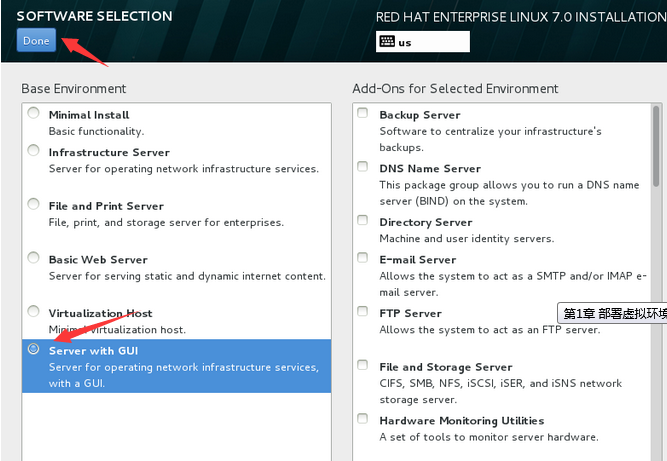Click the 'Backup Server' label
The width and height of the screenshot is (667, 461).
pyautogui.click(x=420, y=115)
